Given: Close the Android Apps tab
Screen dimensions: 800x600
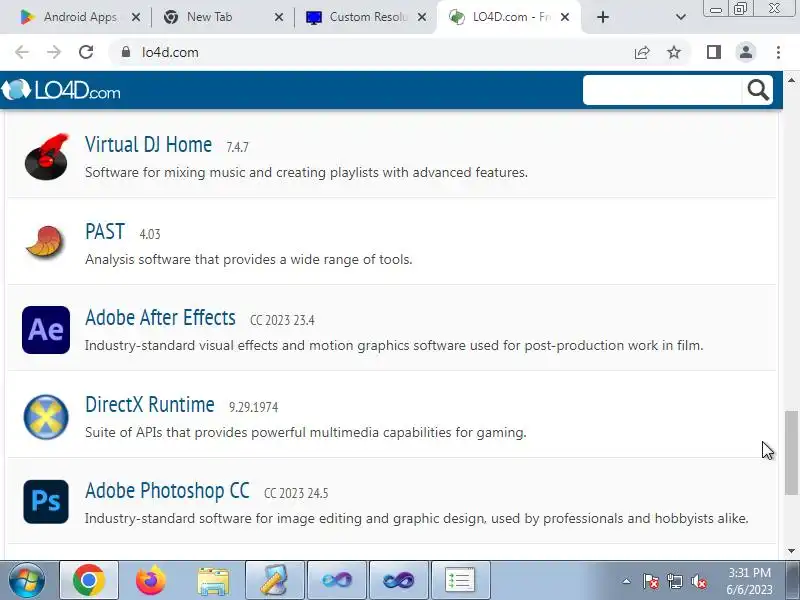Looking at the screenshot, I should [x=136, y=17].
